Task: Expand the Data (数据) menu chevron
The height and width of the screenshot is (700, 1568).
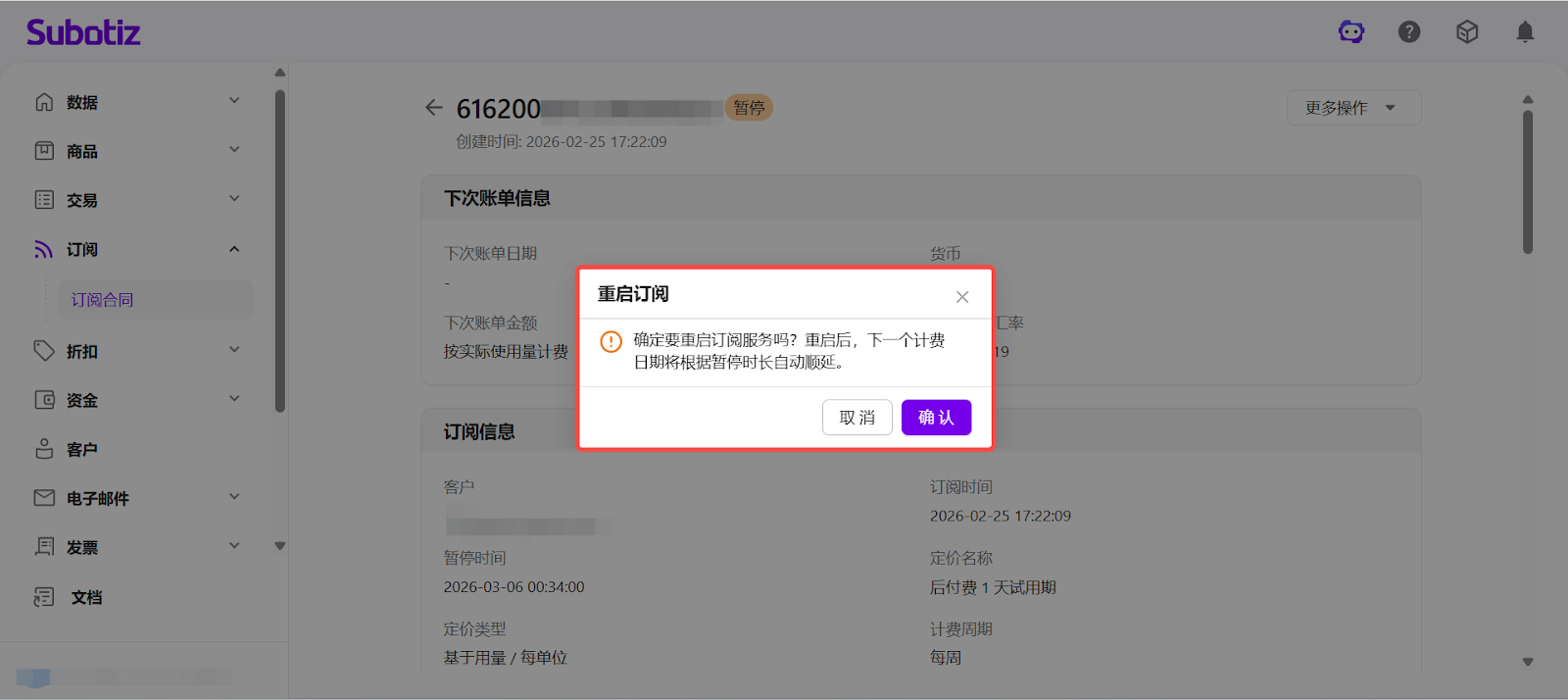Action: tap(234, 101)
